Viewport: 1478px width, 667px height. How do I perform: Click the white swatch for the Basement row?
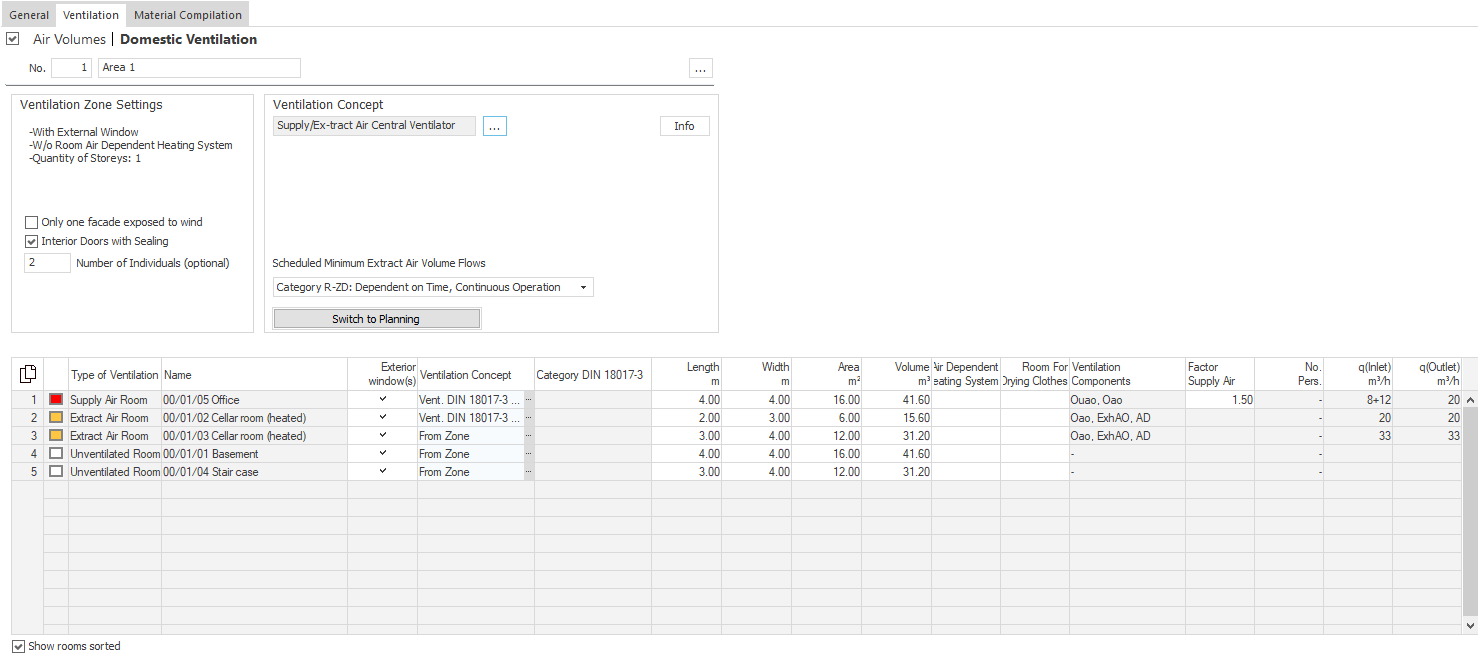coord(56,454)
